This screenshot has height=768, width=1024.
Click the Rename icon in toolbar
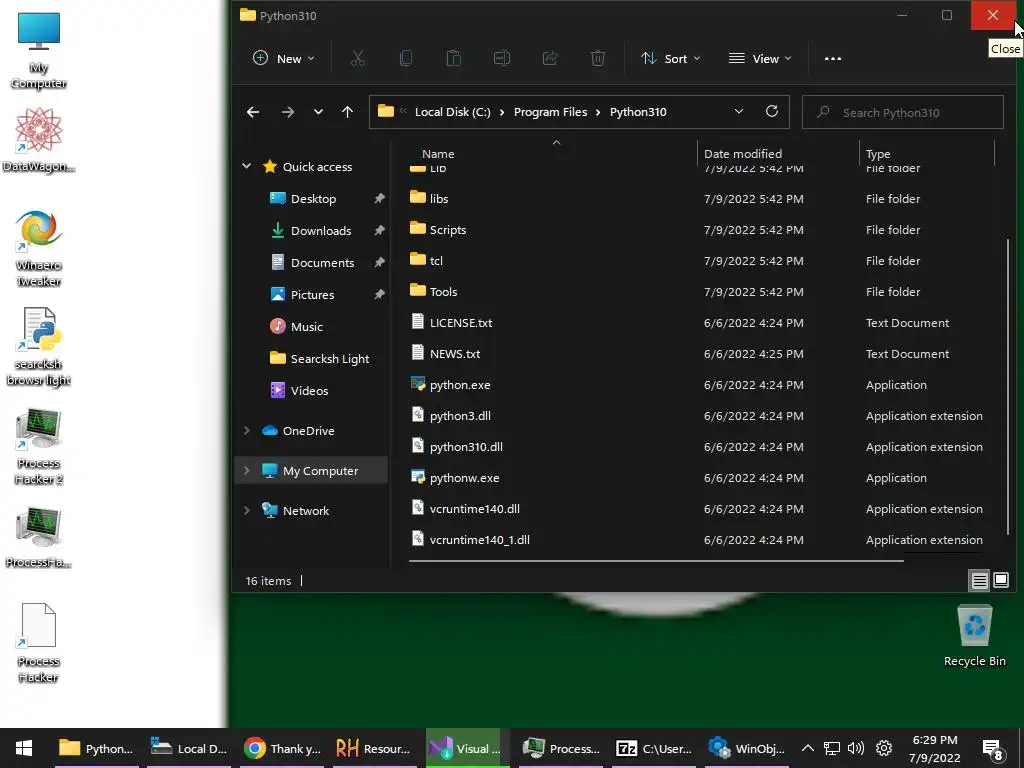pyautogui.click(x=502, y=59)
